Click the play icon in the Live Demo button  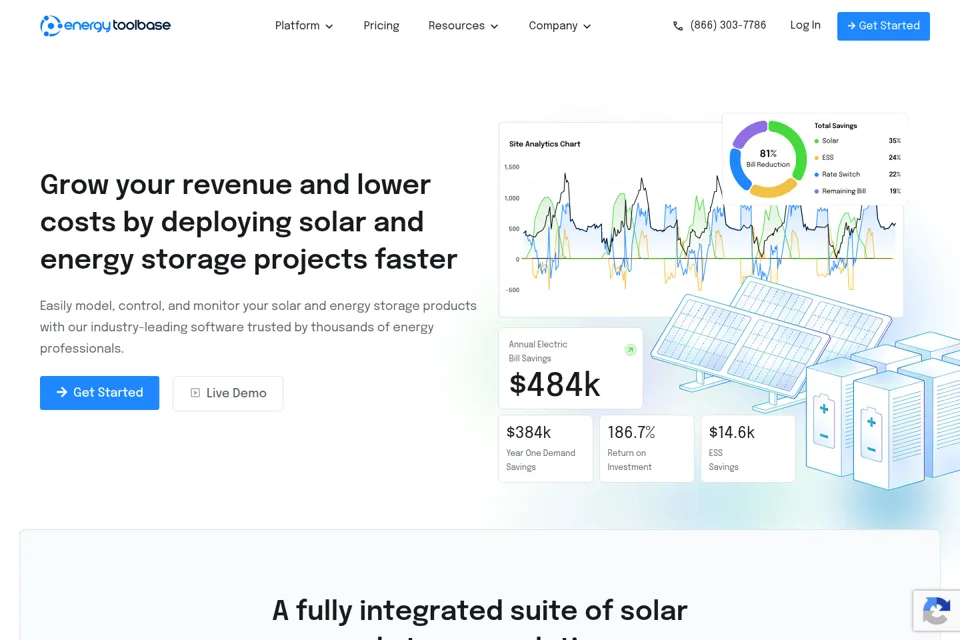click(x=195, y=393)
